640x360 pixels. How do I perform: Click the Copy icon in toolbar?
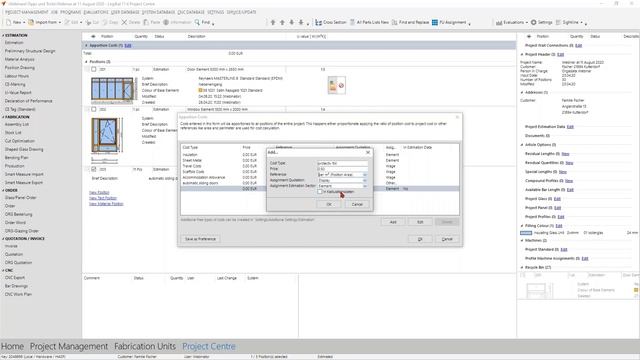[105, 22]
